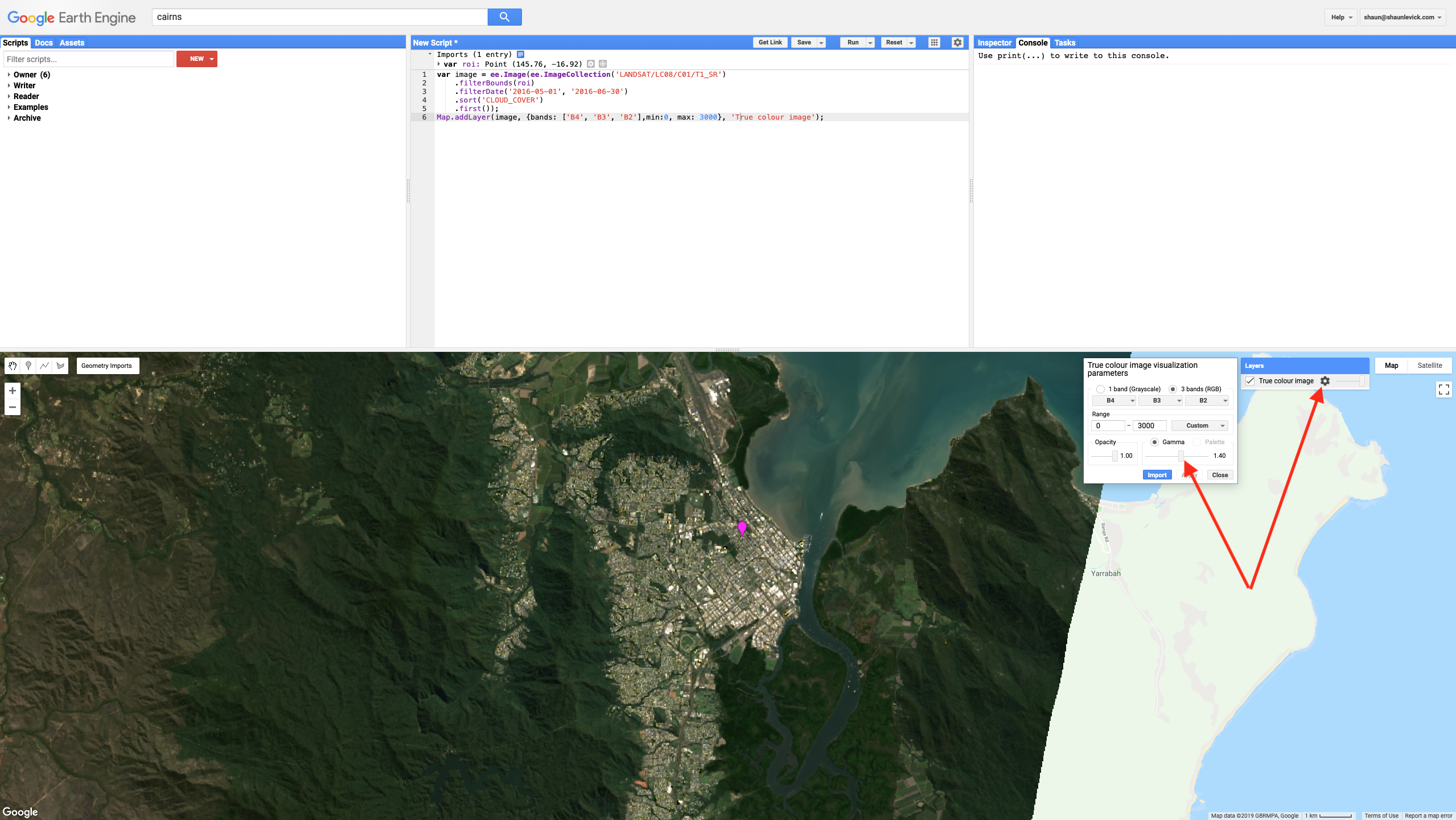Screen dimensions: 1456x820
Task: Open the Help dropdown menu
Action: [1341, 17]
